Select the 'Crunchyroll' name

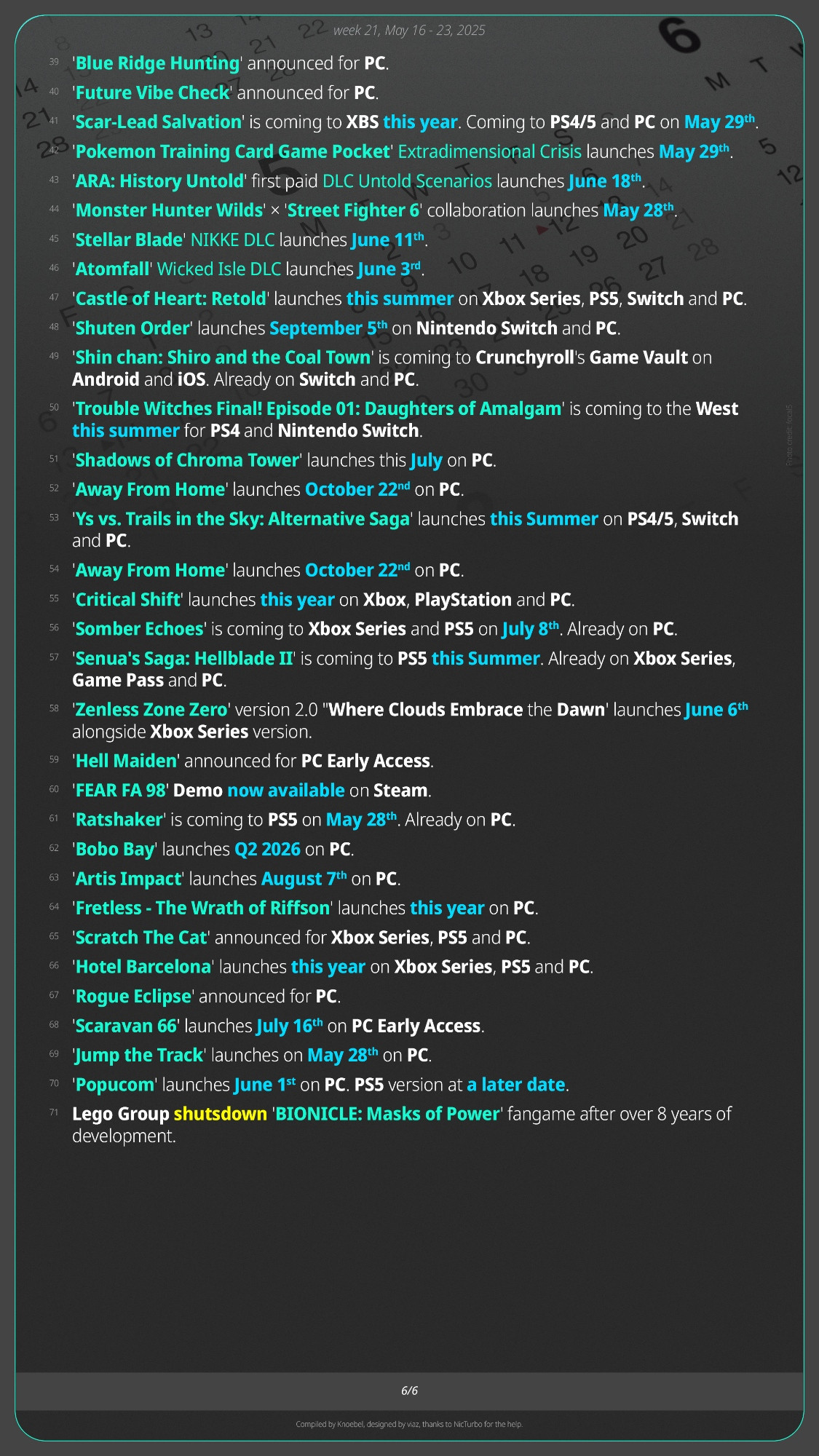pos(525,357)
